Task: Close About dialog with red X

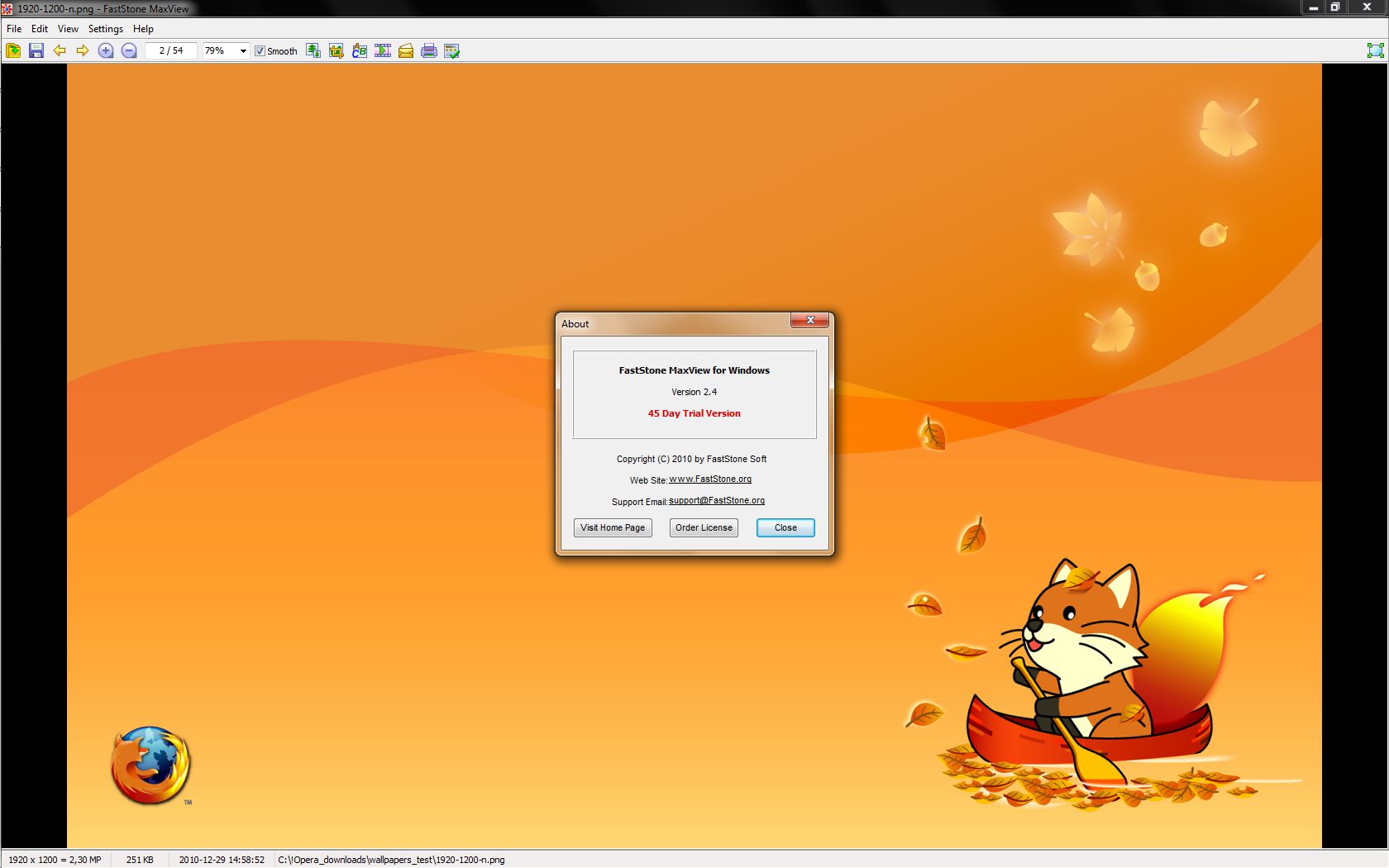Action: pos(809,320)
